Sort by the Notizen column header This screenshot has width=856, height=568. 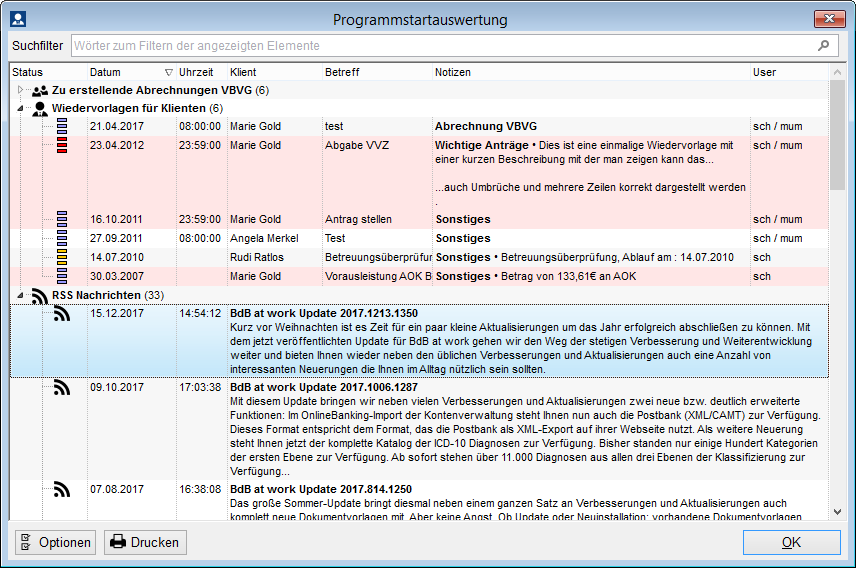coord(591,72)
